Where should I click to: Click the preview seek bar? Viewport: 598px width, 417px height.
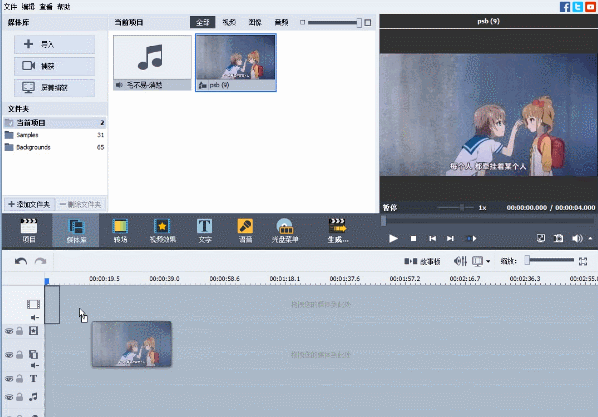(x=488, y=221)
